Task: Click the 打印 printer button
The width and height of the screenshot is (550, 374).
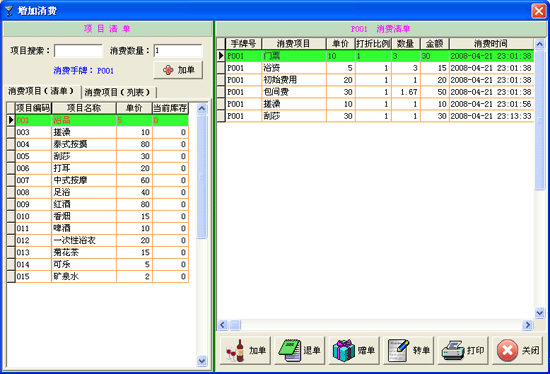Action: pos(463,350)
